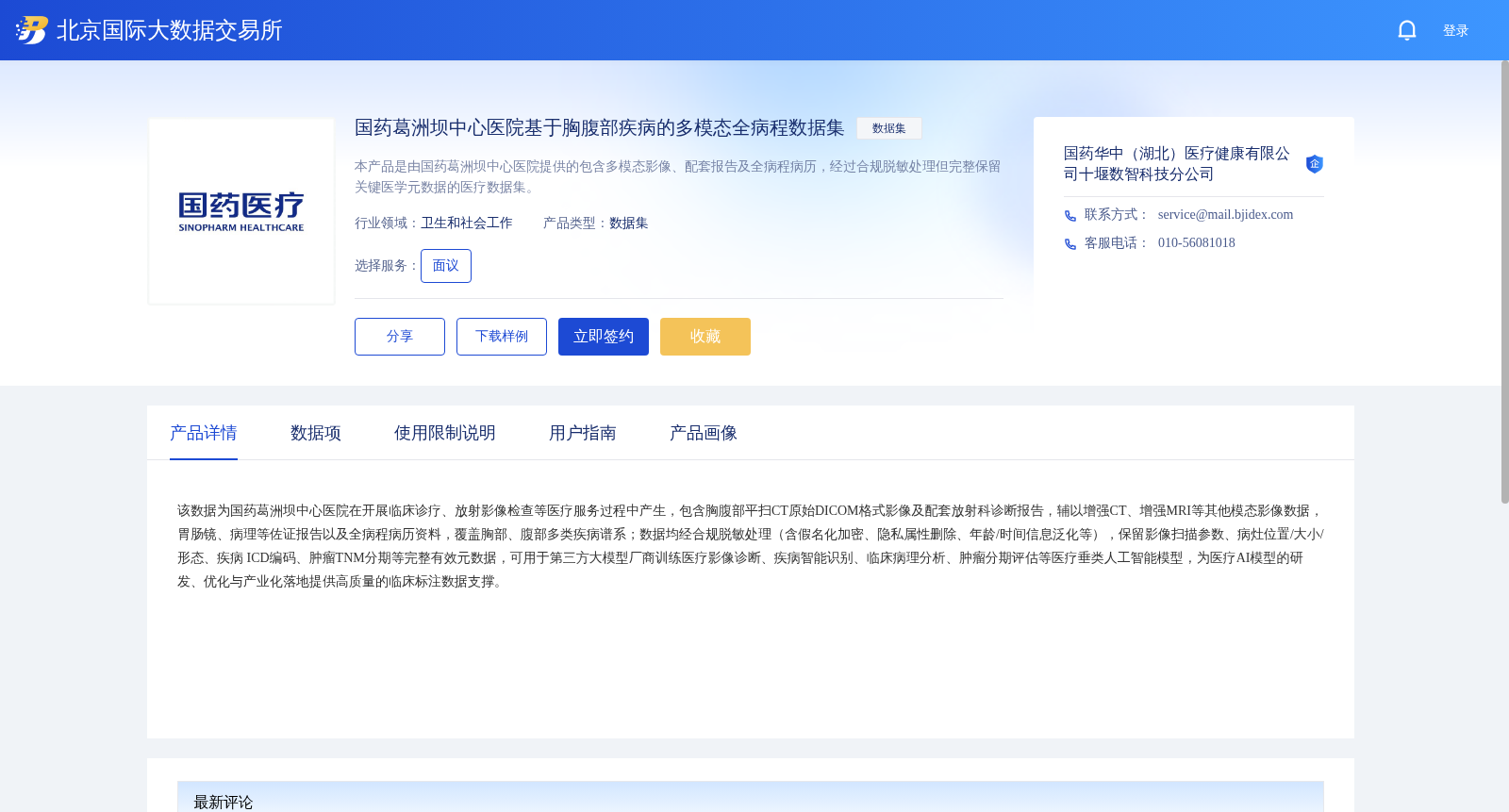Click the 收藏 favorite button
This screenshot has width=1509, height=812.
click(x=705, y=337)
